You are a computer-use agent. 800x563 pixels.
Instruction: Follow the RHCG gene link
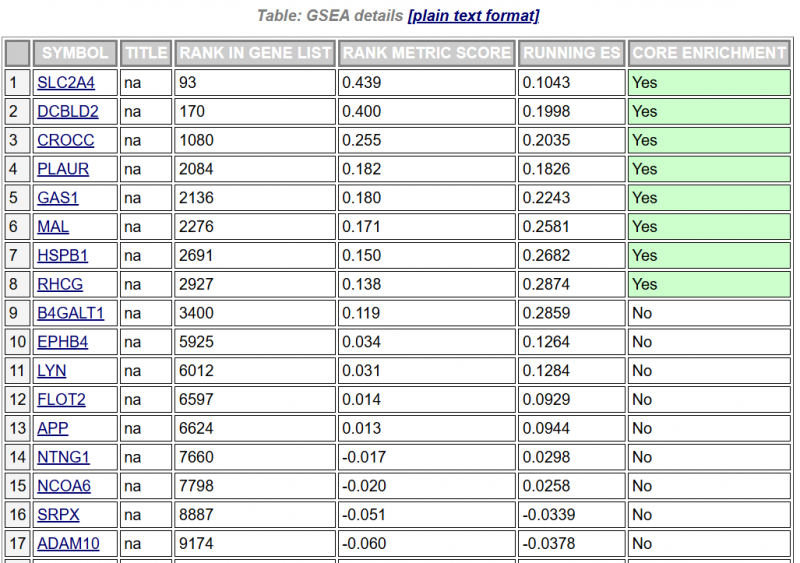[x=60, y=285]
